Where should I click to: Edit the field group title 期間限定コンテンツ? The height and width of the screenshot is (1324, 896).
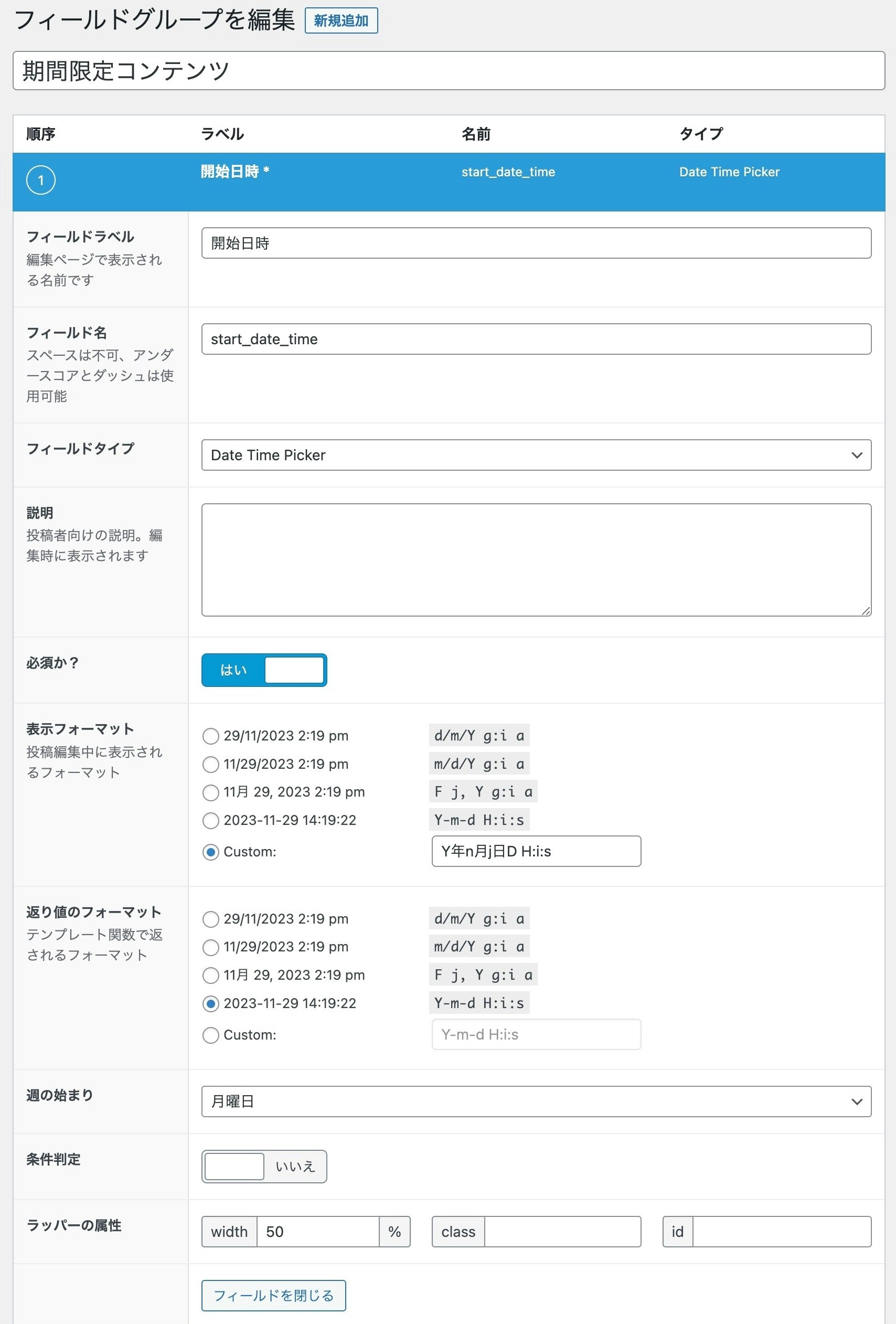pos(449,71)
